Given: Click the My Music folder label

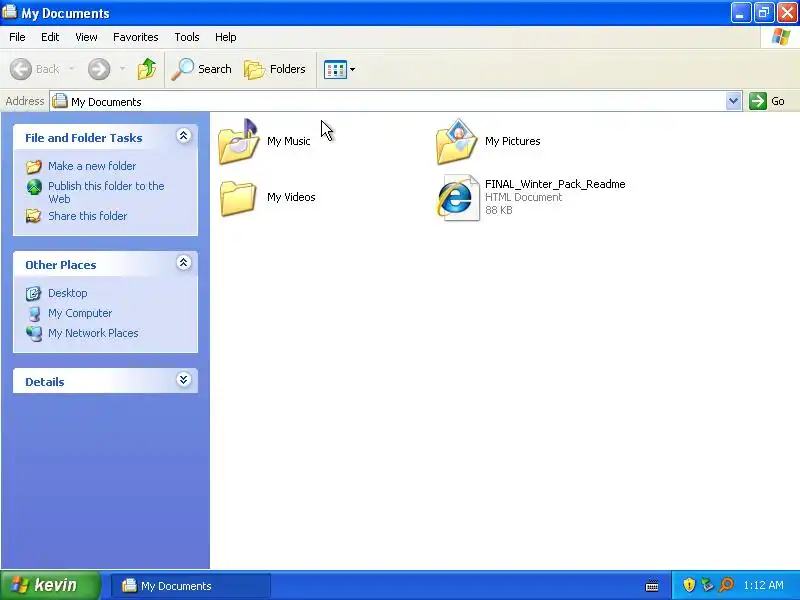Looking at the screenshot, I should click(x=288, y=141).
